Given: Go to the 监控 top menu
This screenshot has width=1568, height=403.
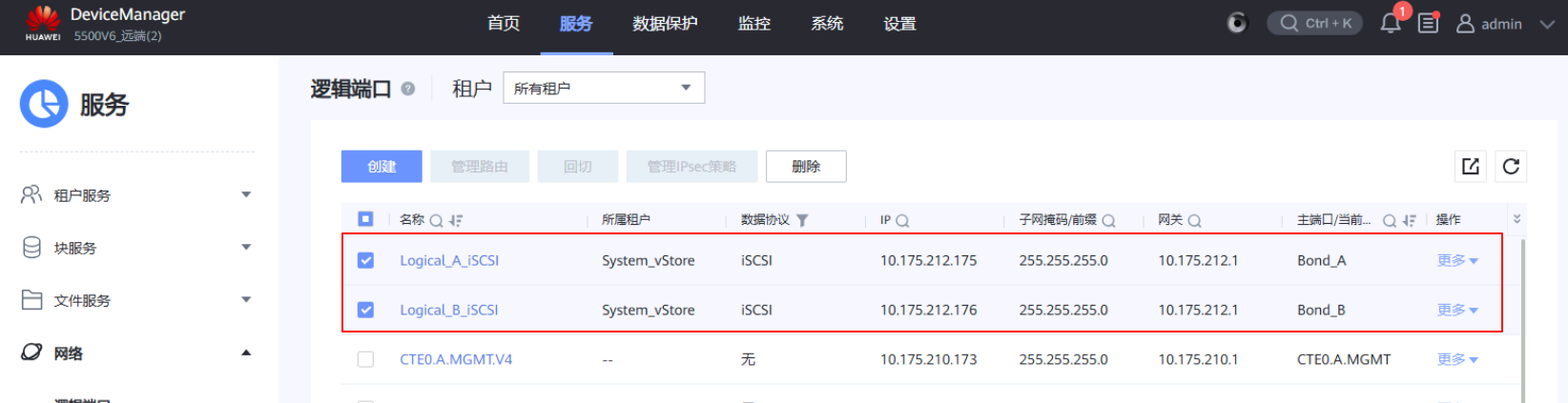Looking at the screenshot, I should pyautogui.click(x=753, y=24).
